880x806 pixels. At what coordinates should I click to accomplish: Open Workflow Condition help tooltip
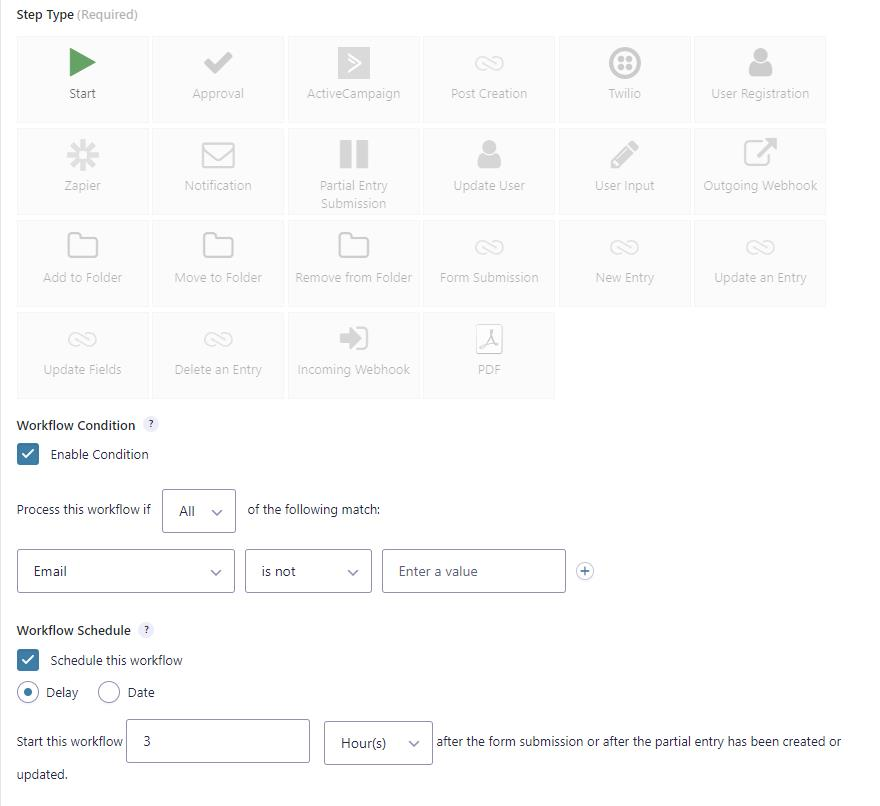tap(150, 424)
